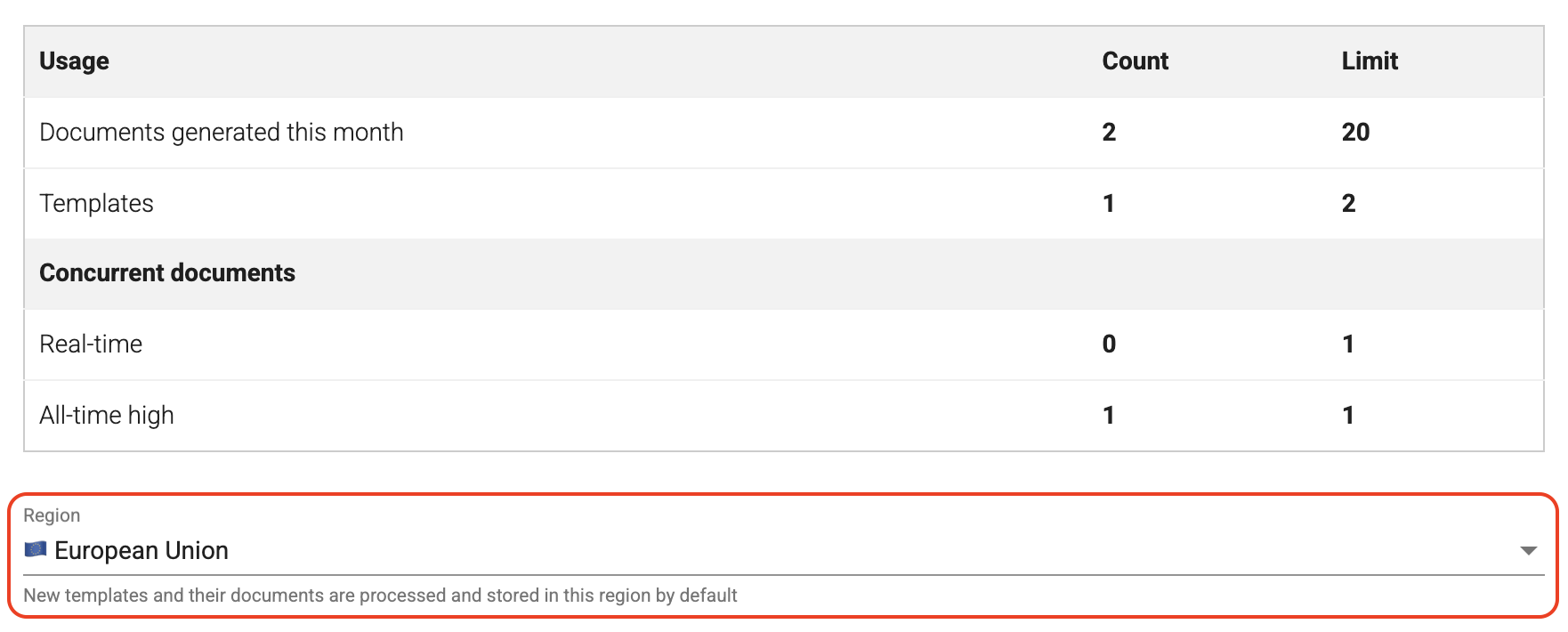Image resolution: width=1568 pixels, height=632 pixels.
Task: Click the Real-time count value 0
Action: (x=1108, y=344)
